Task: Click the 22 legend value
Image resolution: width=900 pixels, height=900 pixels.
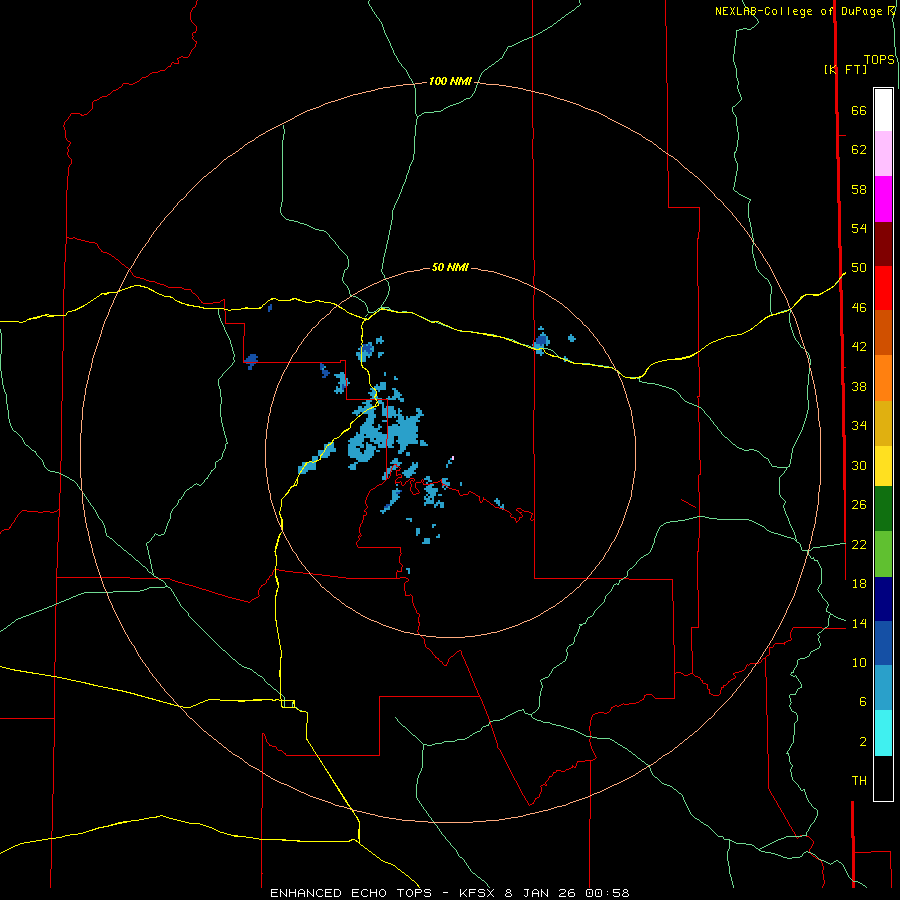Action: click(x=859, y=544)
